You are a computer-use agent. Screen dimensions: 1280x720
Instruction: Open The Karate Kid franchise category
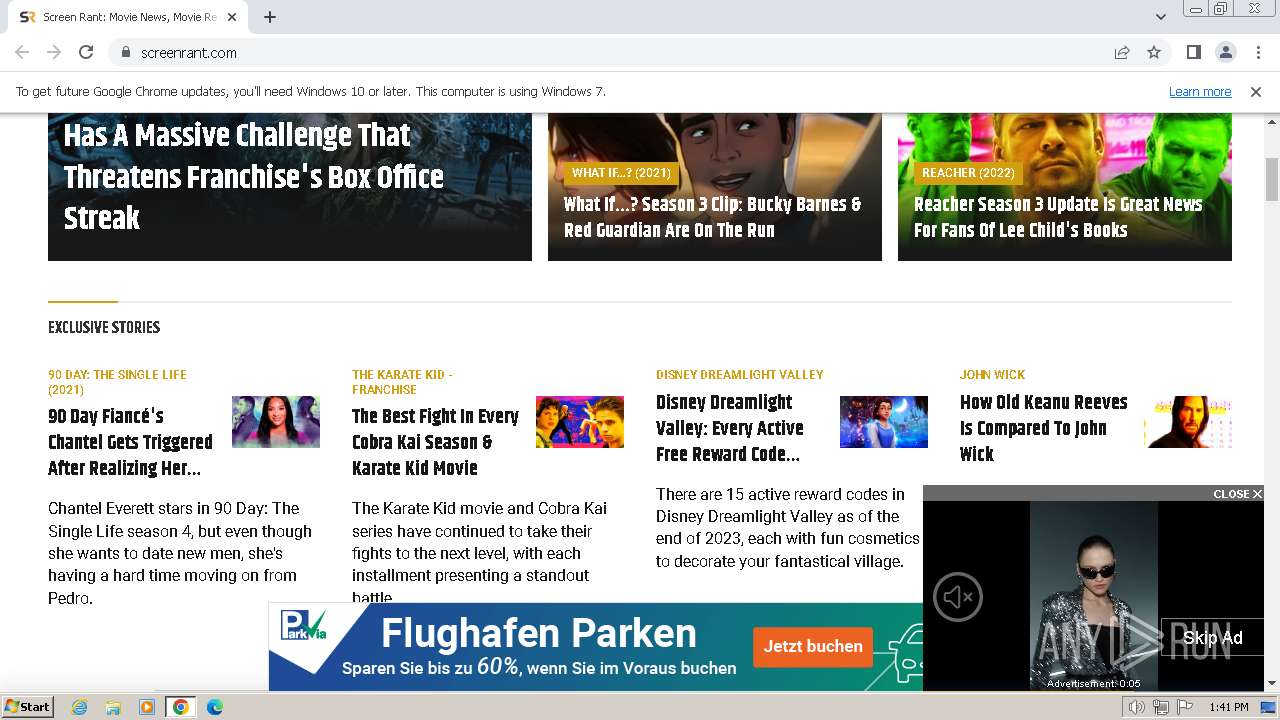pos(402,382)
